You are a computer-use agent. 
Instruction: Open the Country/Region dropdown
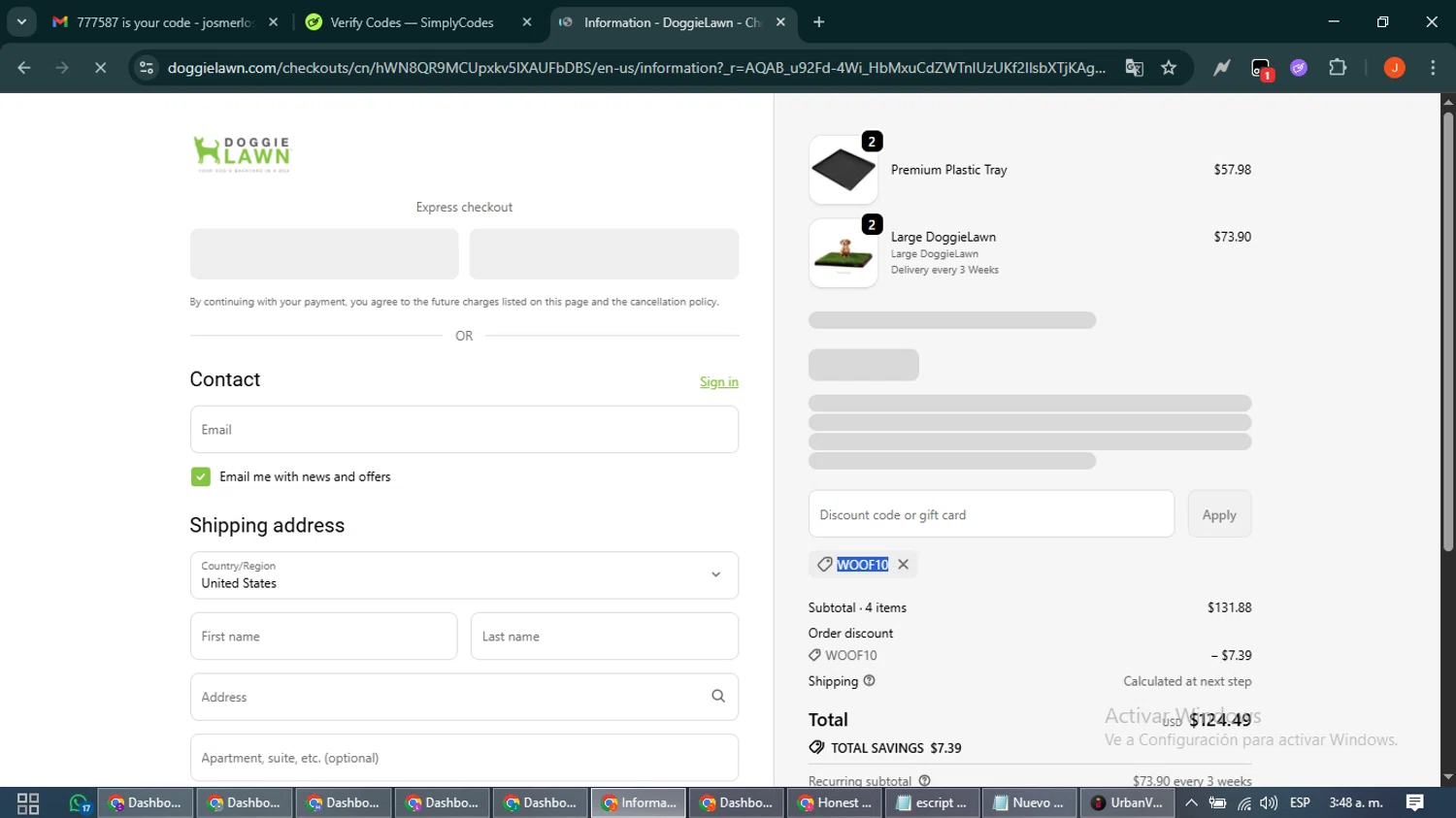464,574
